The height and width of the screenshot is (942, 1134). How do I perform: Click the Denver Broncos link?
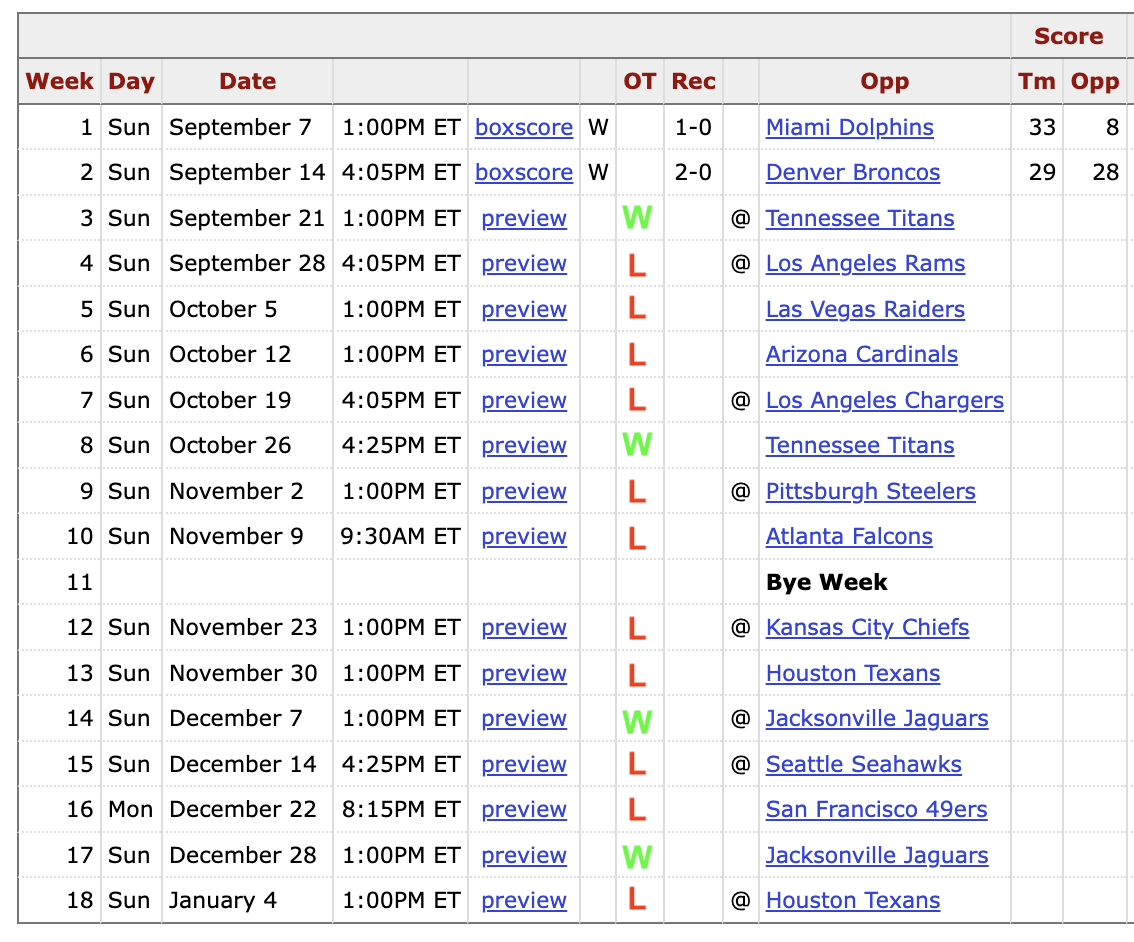(x=853, y=173)
